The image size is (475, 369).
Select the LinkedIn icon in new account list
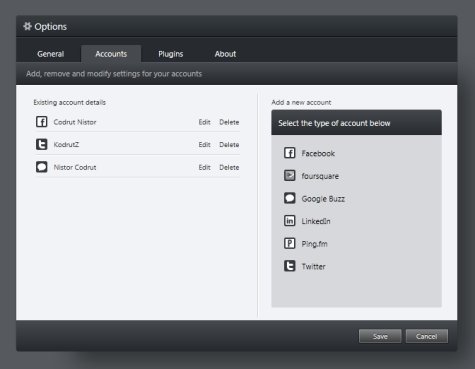(290, 221)
